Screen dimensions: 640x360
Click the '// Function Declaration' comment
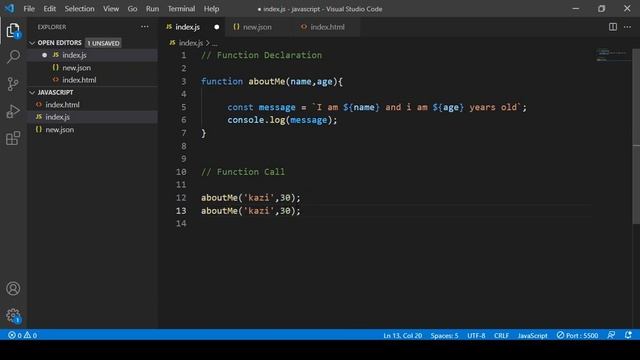tap(261, 55)
